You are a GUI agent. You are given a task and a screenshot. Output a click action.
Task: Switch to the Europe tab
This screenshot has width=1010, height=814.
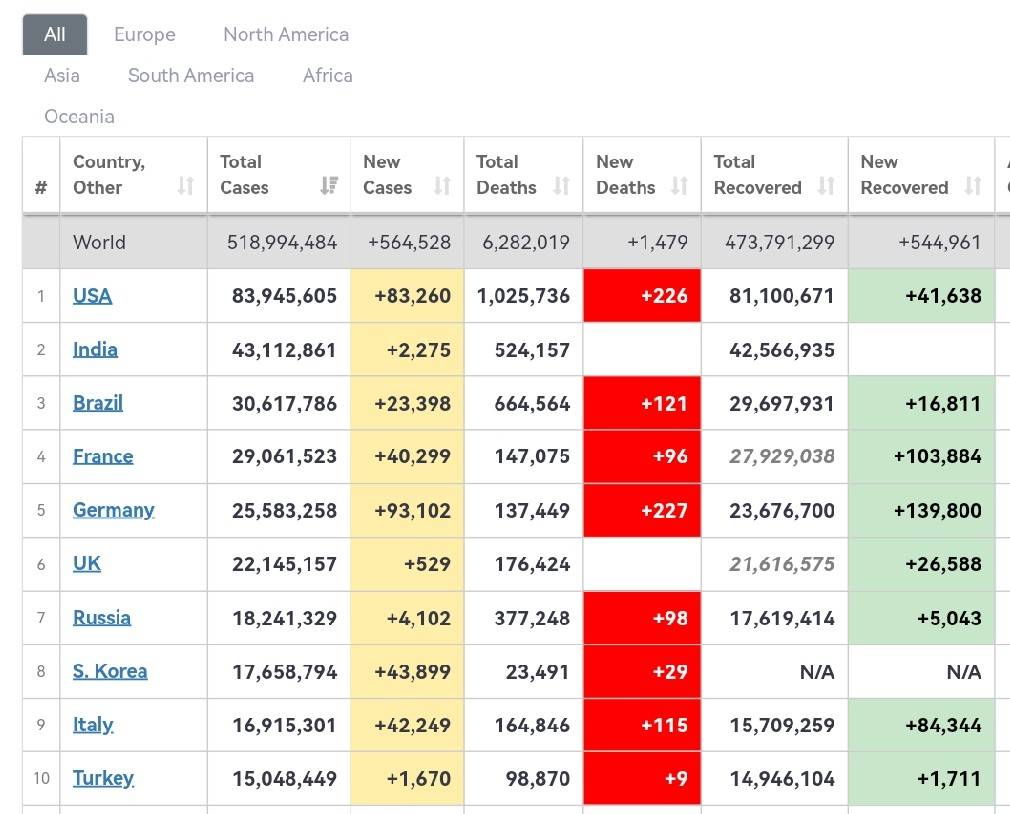click(x=144, y=34)
